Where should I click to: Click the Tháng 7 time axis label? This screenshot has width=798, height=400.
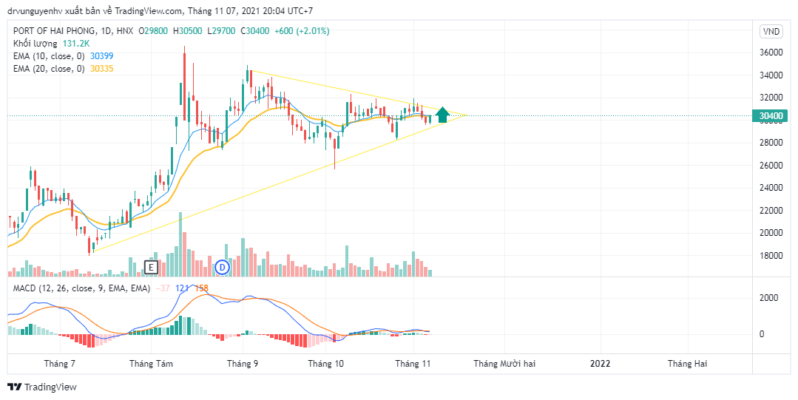click(x=60, y=364)
